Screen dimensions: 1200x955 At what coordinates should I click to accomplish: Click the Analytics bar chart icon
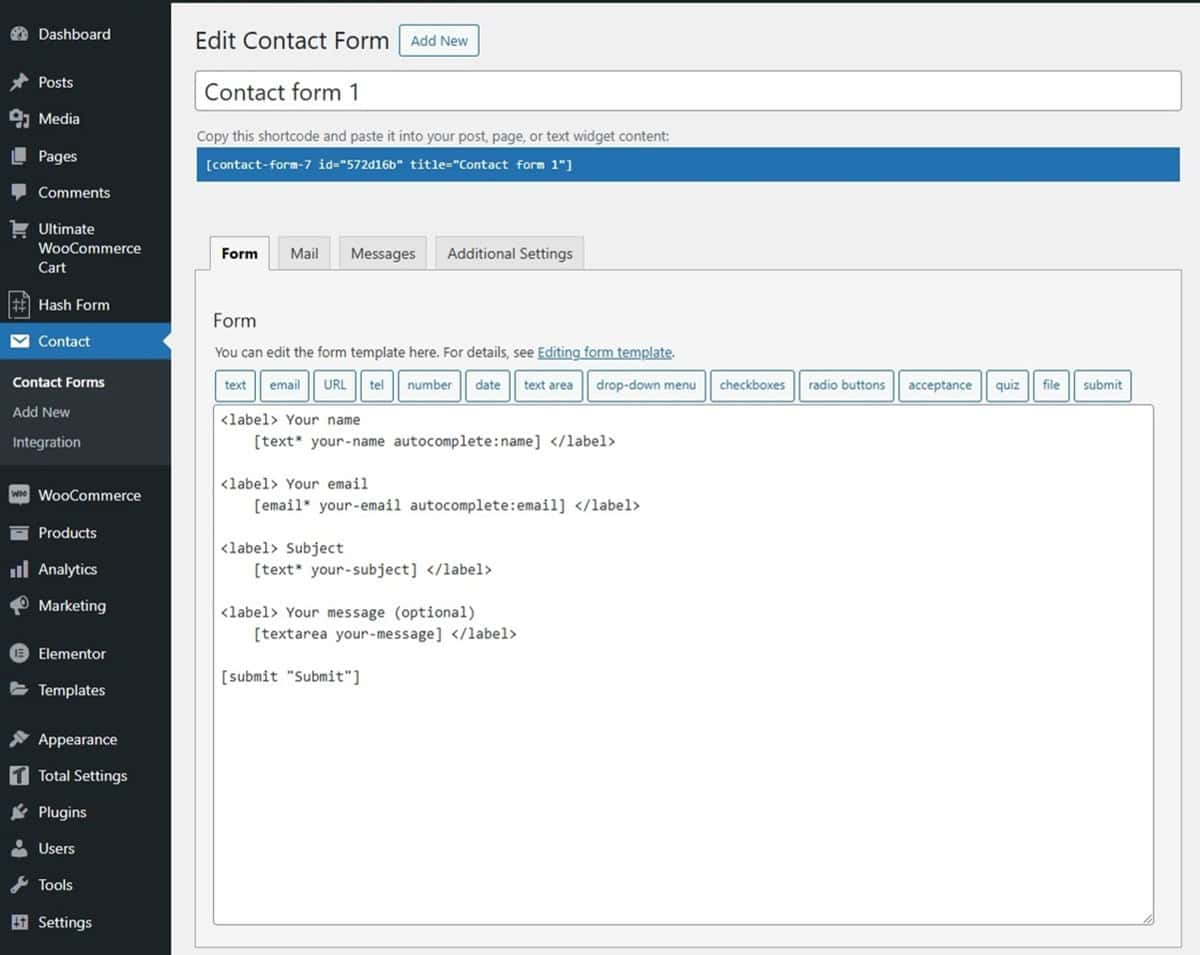[x=19, y=569]
